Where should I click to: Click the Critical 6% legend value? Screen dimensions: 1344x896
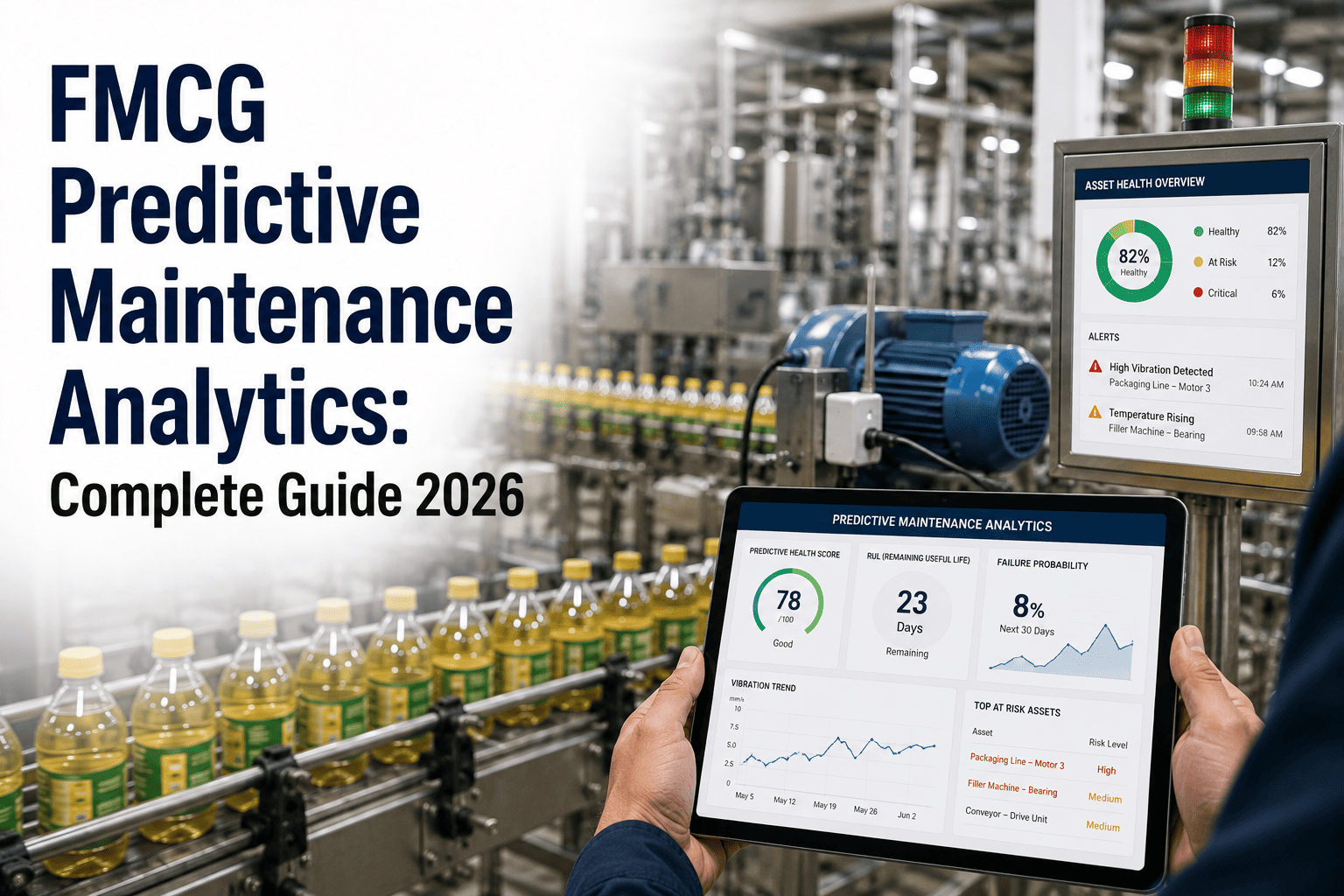[1278, 294]
